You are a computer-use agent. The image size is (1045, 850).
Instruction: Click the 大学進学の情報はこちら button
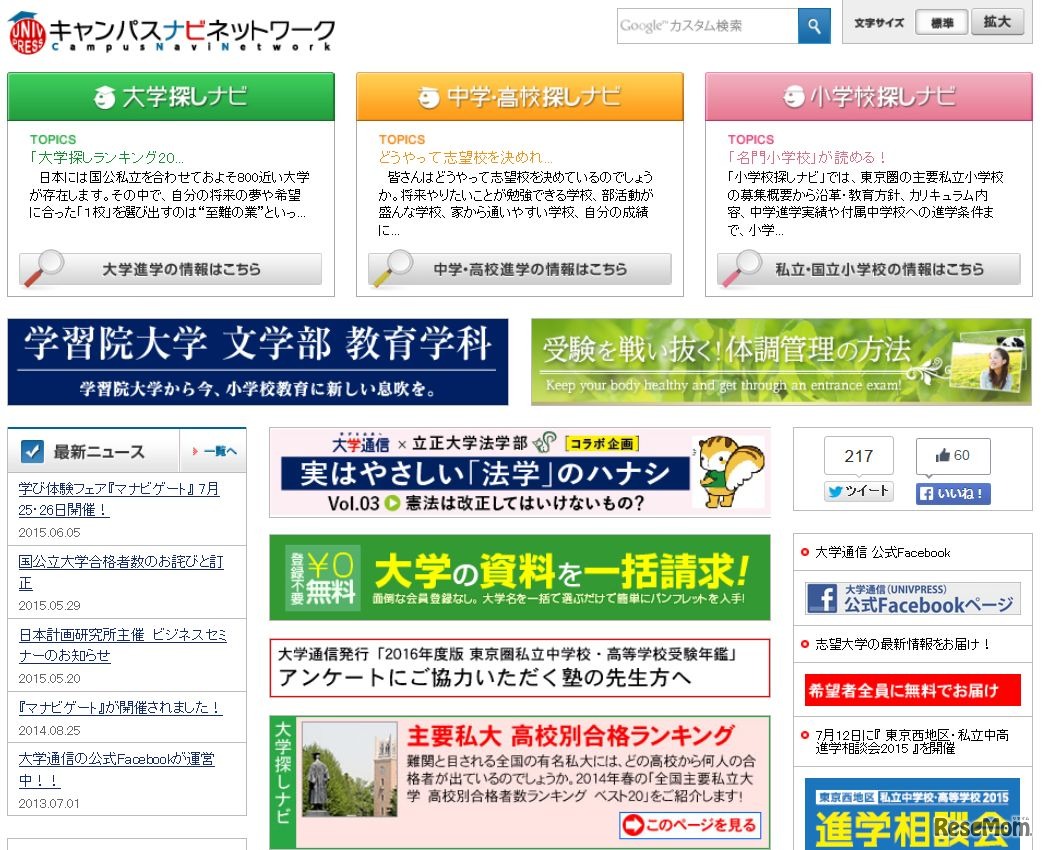tap(171, 269)
